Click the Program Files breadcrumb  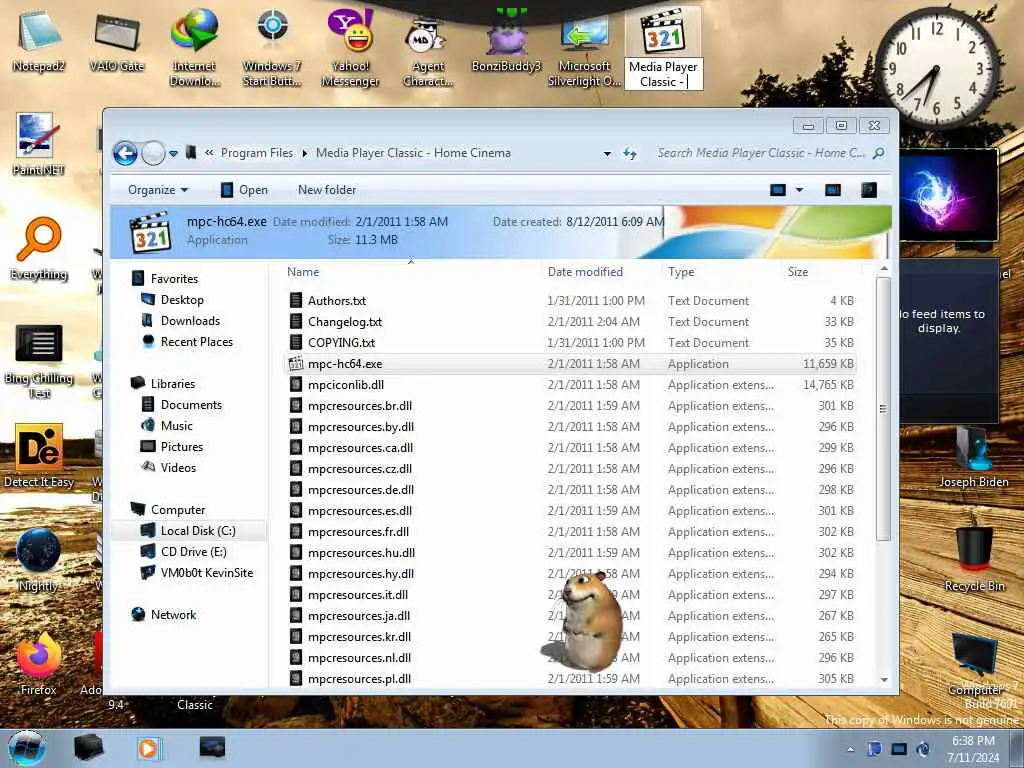(x=257, y=153)
